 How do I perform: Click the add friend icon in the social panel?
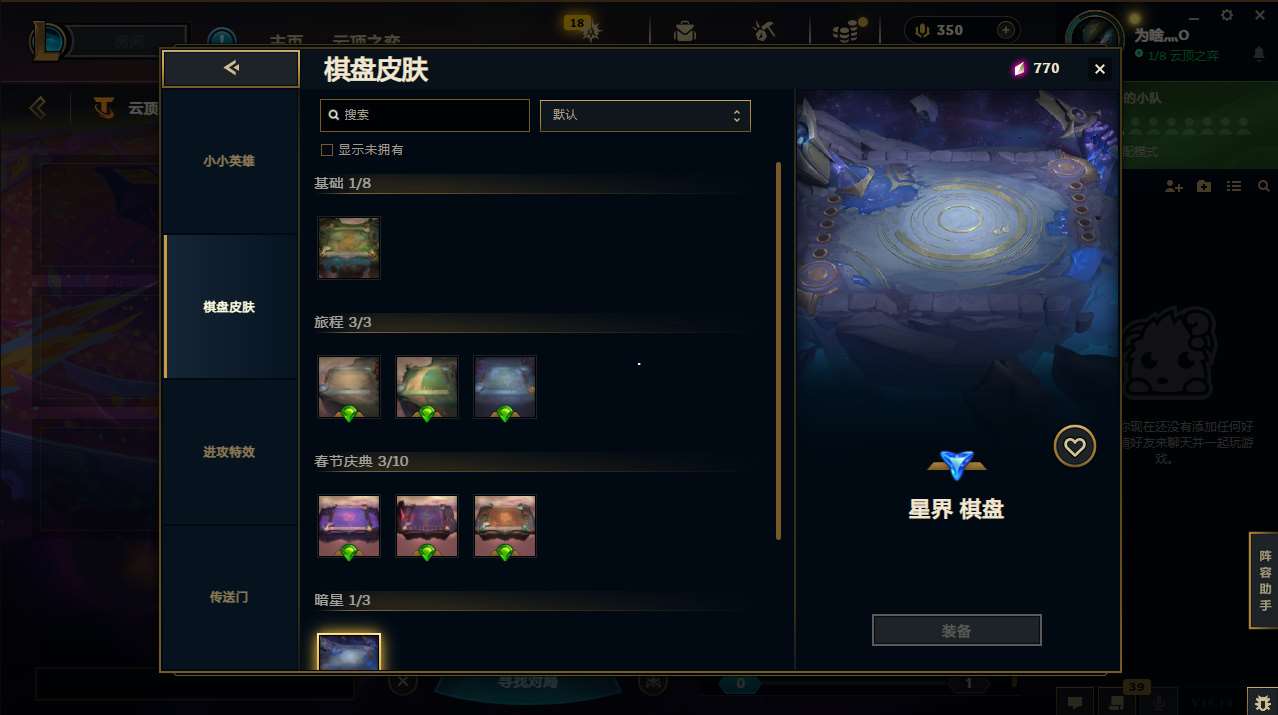(1174, 186)
